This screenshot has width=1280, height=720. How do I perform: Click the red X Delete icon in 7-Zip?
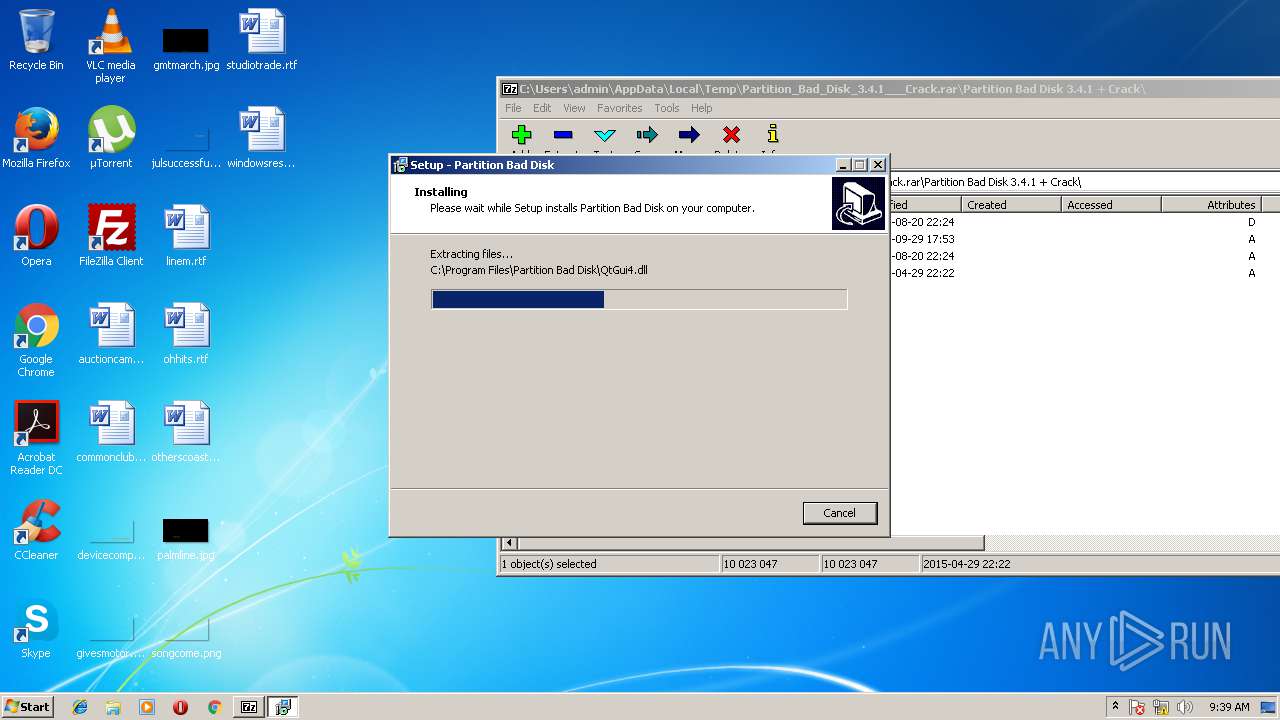pyautogui.click(x=731, y=135)
